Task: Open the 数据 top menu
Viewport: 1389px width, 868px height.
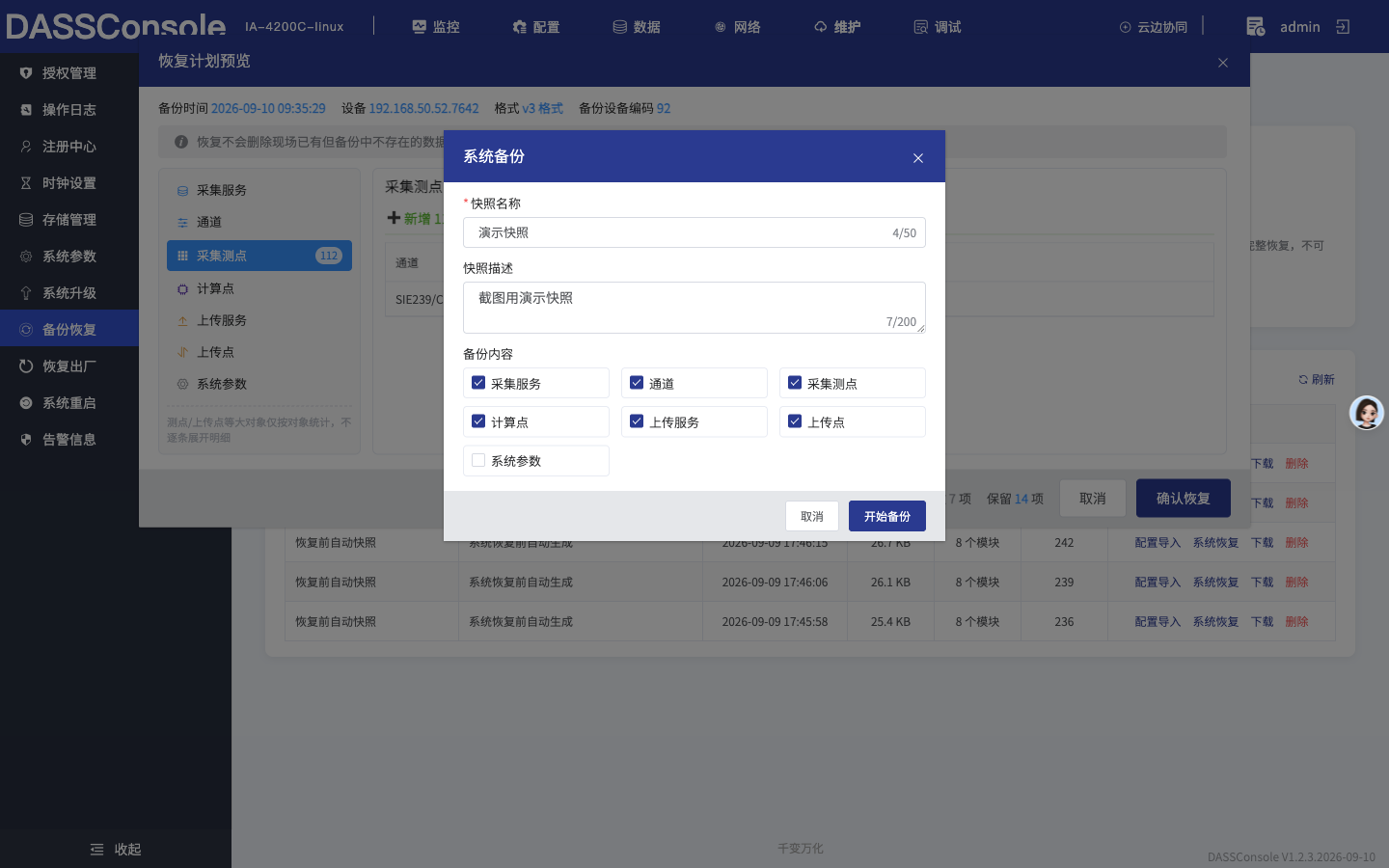Action: 637,27
